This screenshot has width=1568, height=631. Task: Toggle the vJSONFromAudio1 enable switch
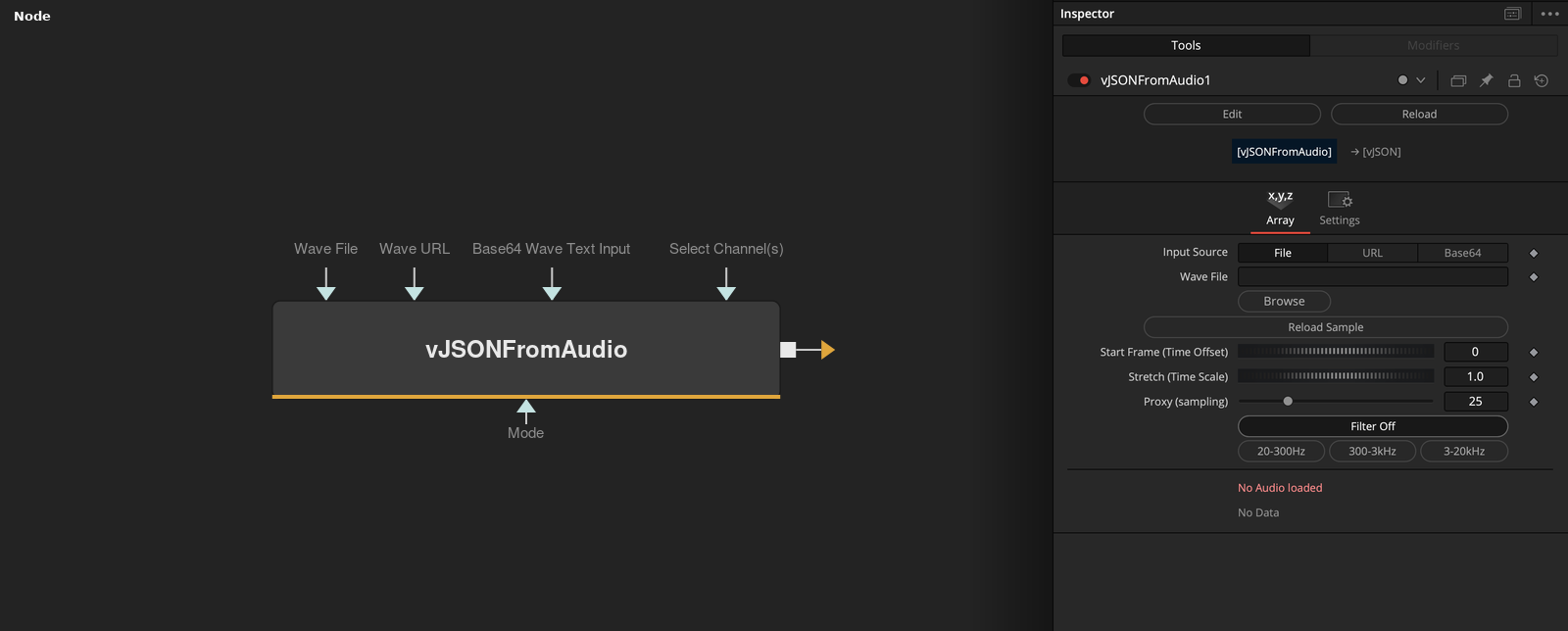point(1079,80)
